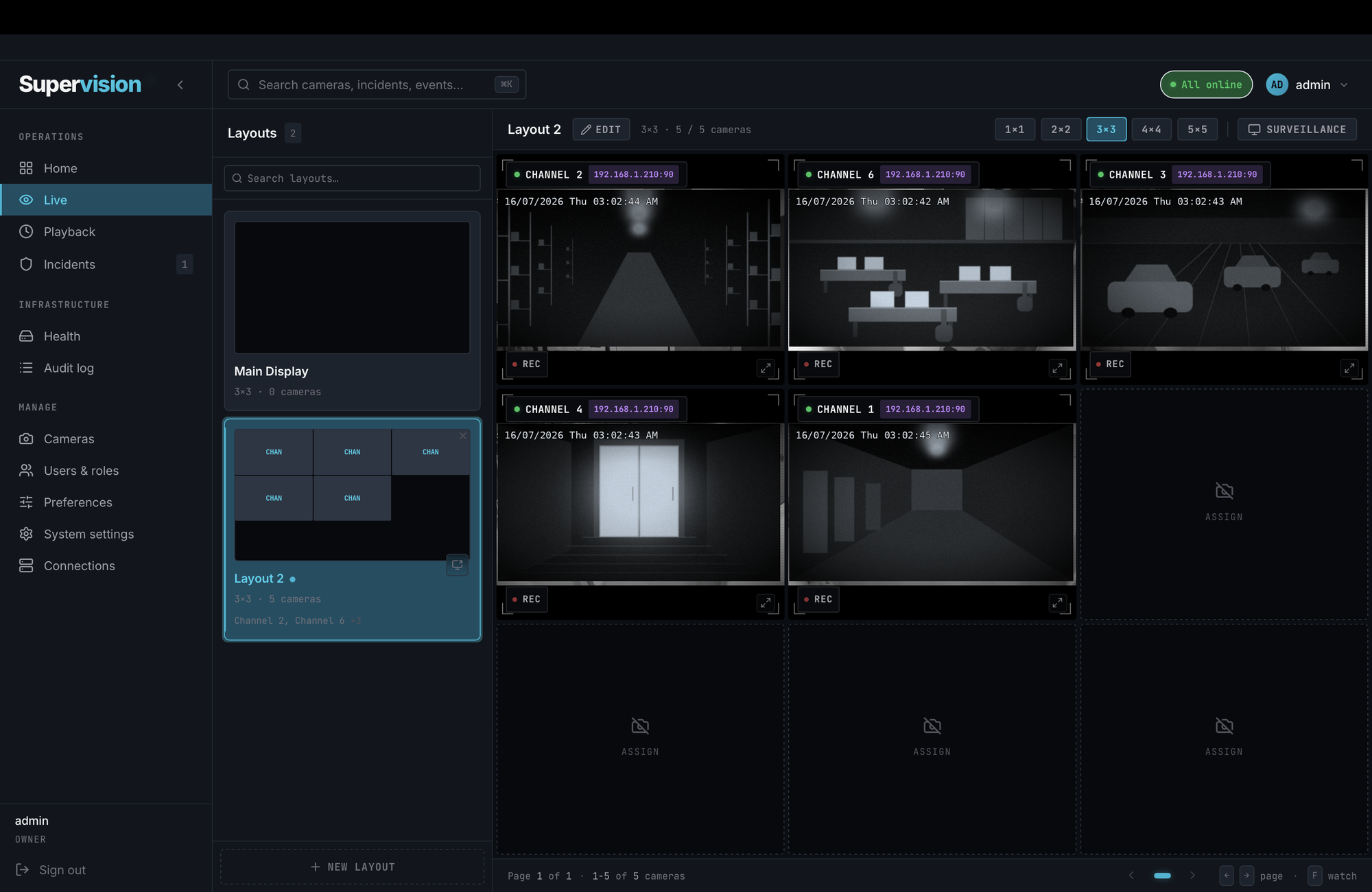Screen dimensions: 1372x892
Task: Go to Incidents page
Action: (x=106, y=264)
